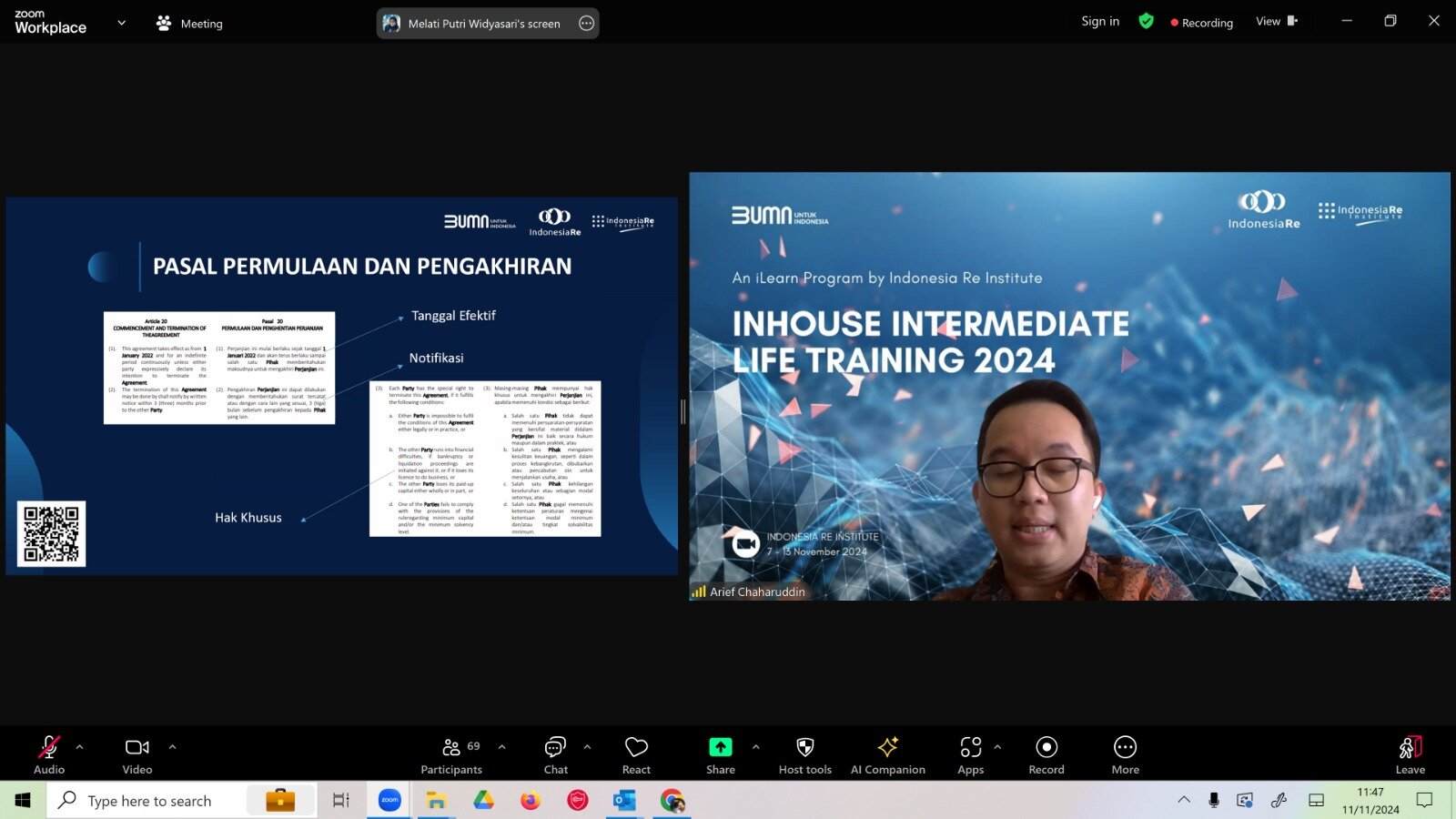The height and width of the screenshot is (819, 1456).
Task: Show hidden system tray icons
Action: (x=1184, y=800)
